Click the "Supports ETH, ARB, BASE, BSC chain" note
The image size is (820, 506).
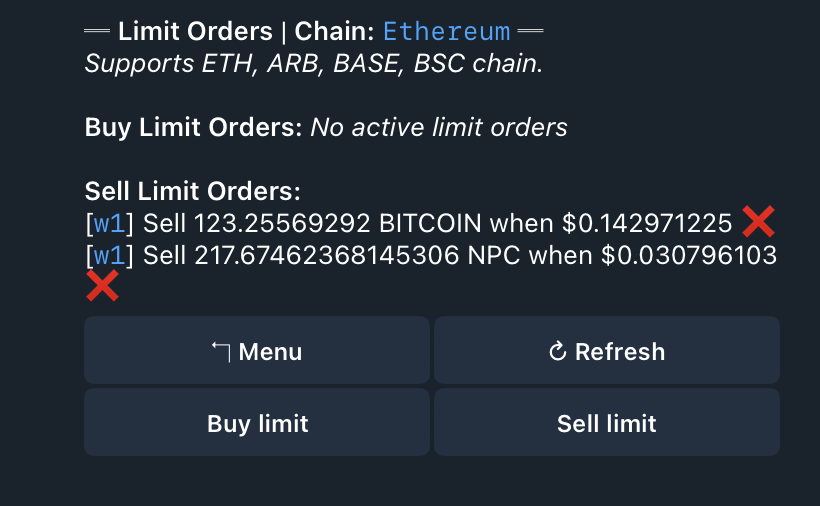click(314, 63)
